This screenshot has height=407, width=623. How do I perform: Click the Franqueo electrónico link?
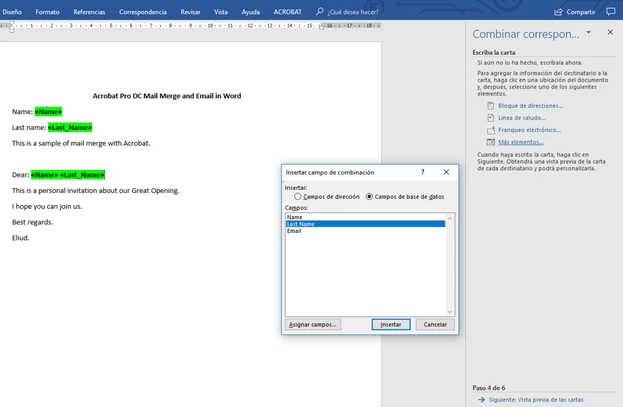[x=529, y=130]
